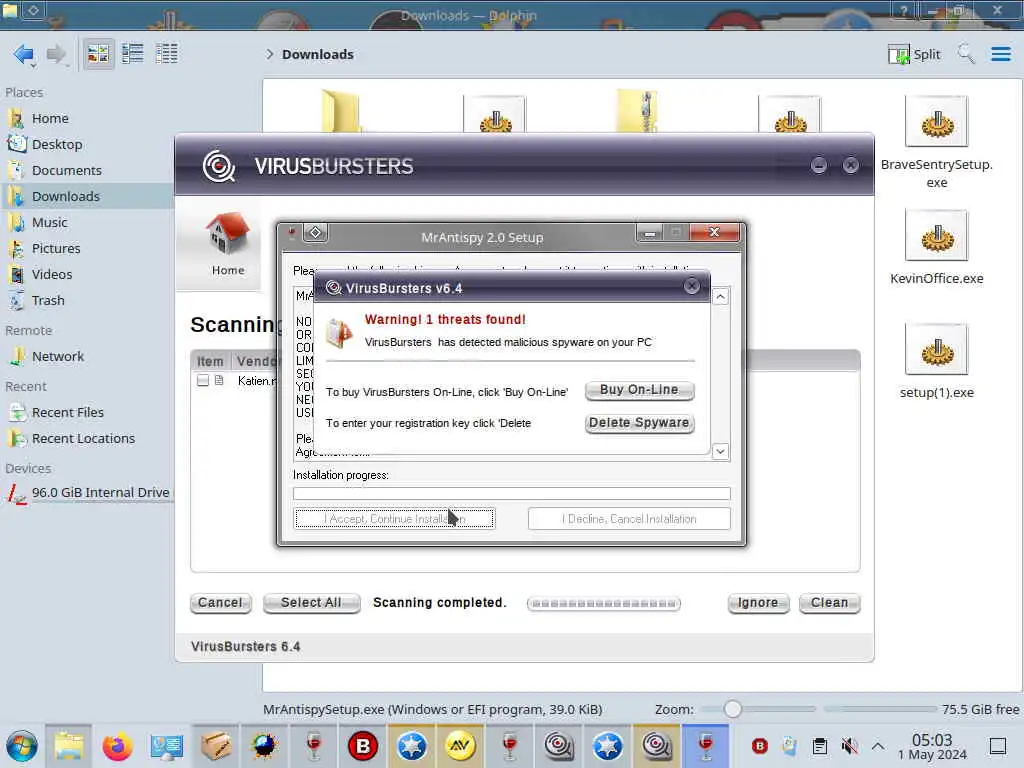Click the Ignore button
The height and width of the screenshot is (768, 1024).
click(x=758, y=603)
